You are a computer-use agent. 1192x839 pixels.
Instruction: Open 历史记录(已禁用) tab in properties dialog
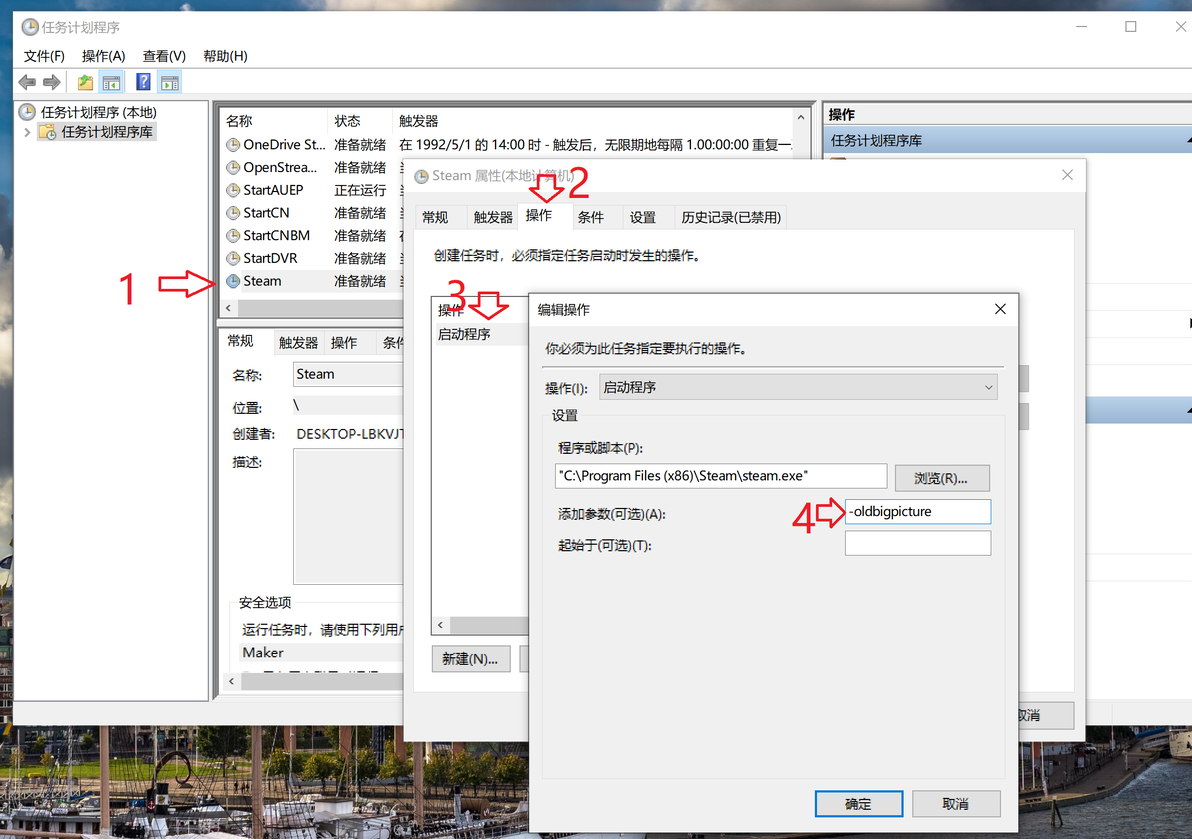click(731, 217)
